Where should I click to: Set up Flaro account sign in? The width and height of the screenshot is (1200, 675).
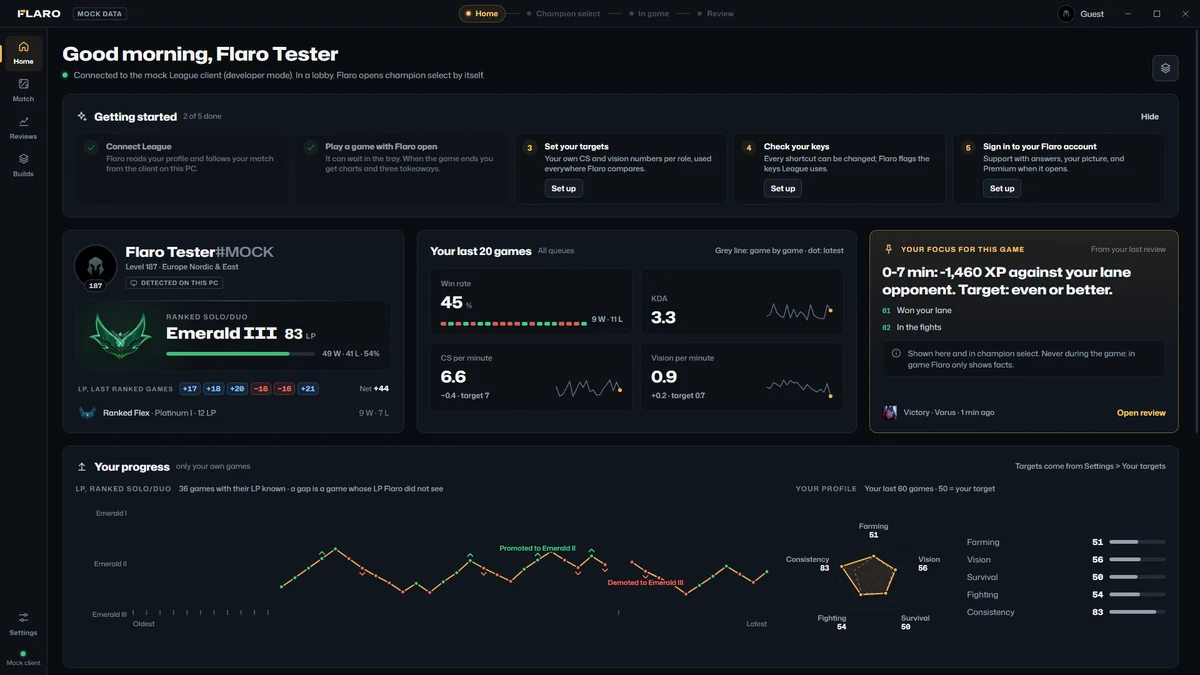coord(1002,188)
